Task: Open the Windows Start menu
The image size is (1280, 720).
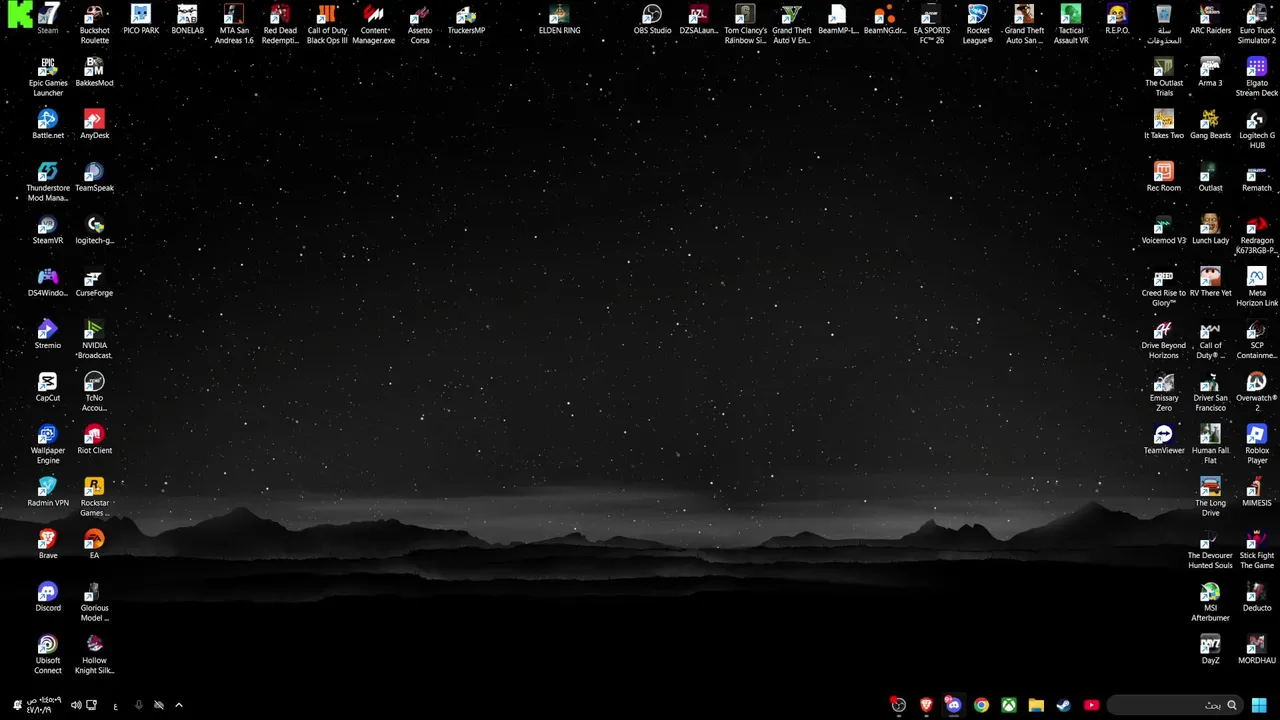Action: [1259, 705]
